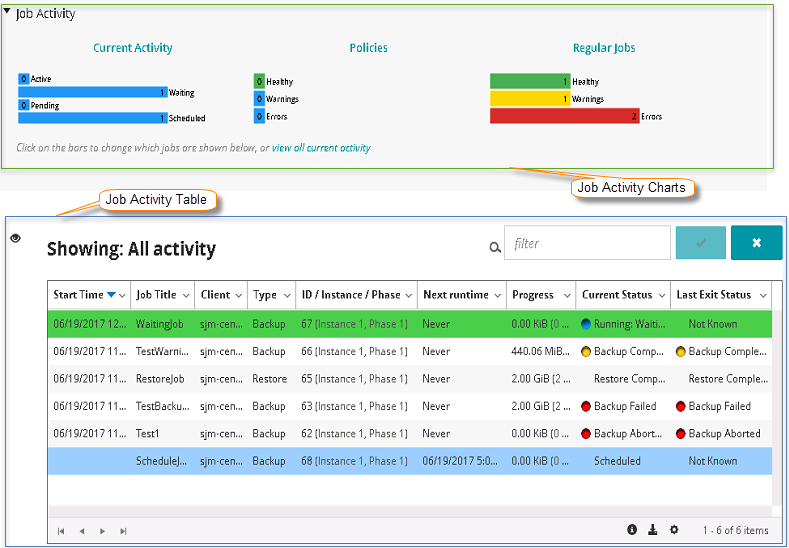Click red Backup Abort... icon in Current Status
This screenshot has height=548, width=789.
[586, 434]
